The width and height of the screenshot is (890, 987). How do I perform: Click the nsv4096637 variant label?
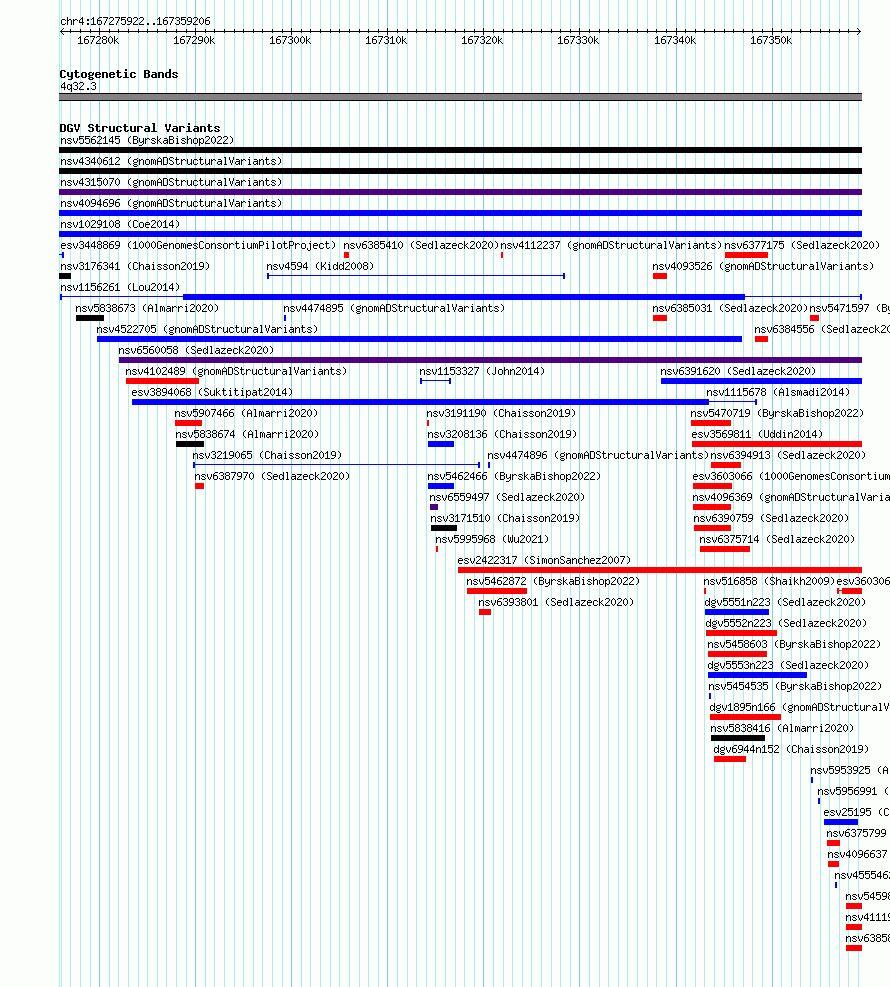[x=857, y=854]
